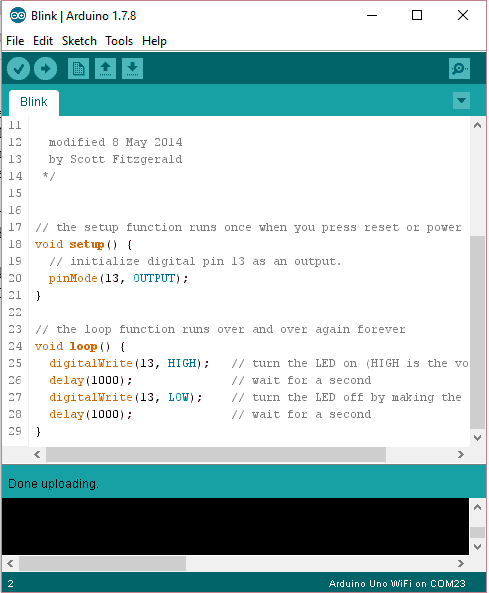Click the editor vertical scrollbar up arrow
This screenshot has height=593, width=489.
tap(478, 125)
